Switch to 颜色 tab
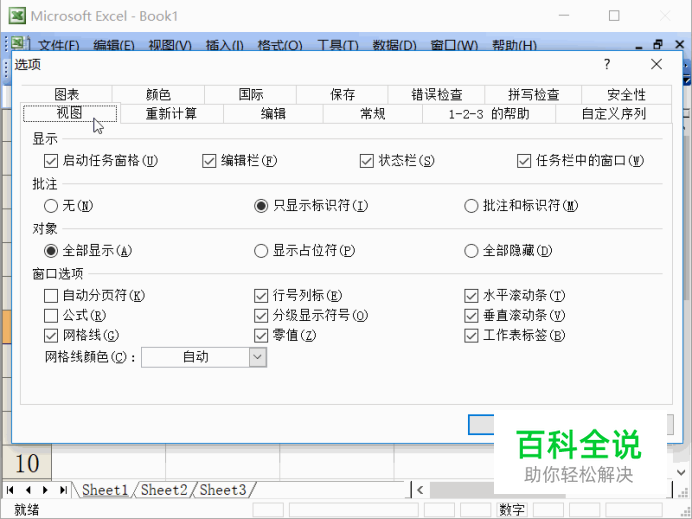This screenshot has height=519, width=692. point(158,94)
